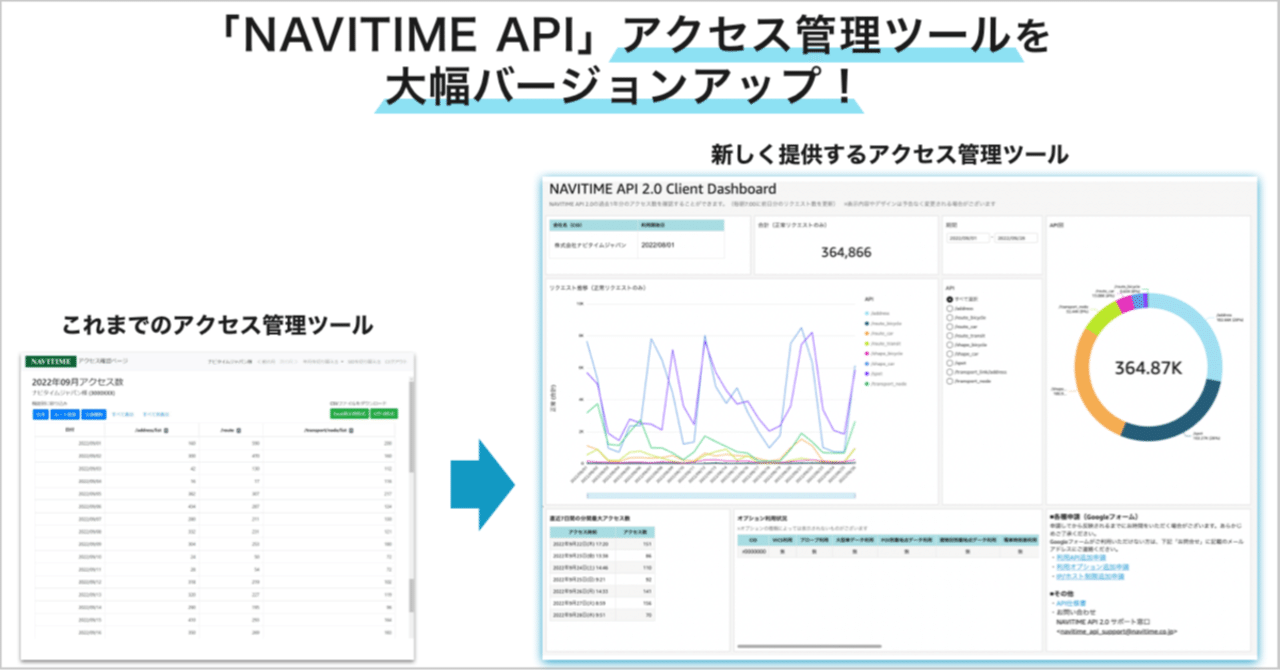The image size is (1280, 670).
Task: Enable the /route_bicycle API checkbox
Action: point(950,318)
